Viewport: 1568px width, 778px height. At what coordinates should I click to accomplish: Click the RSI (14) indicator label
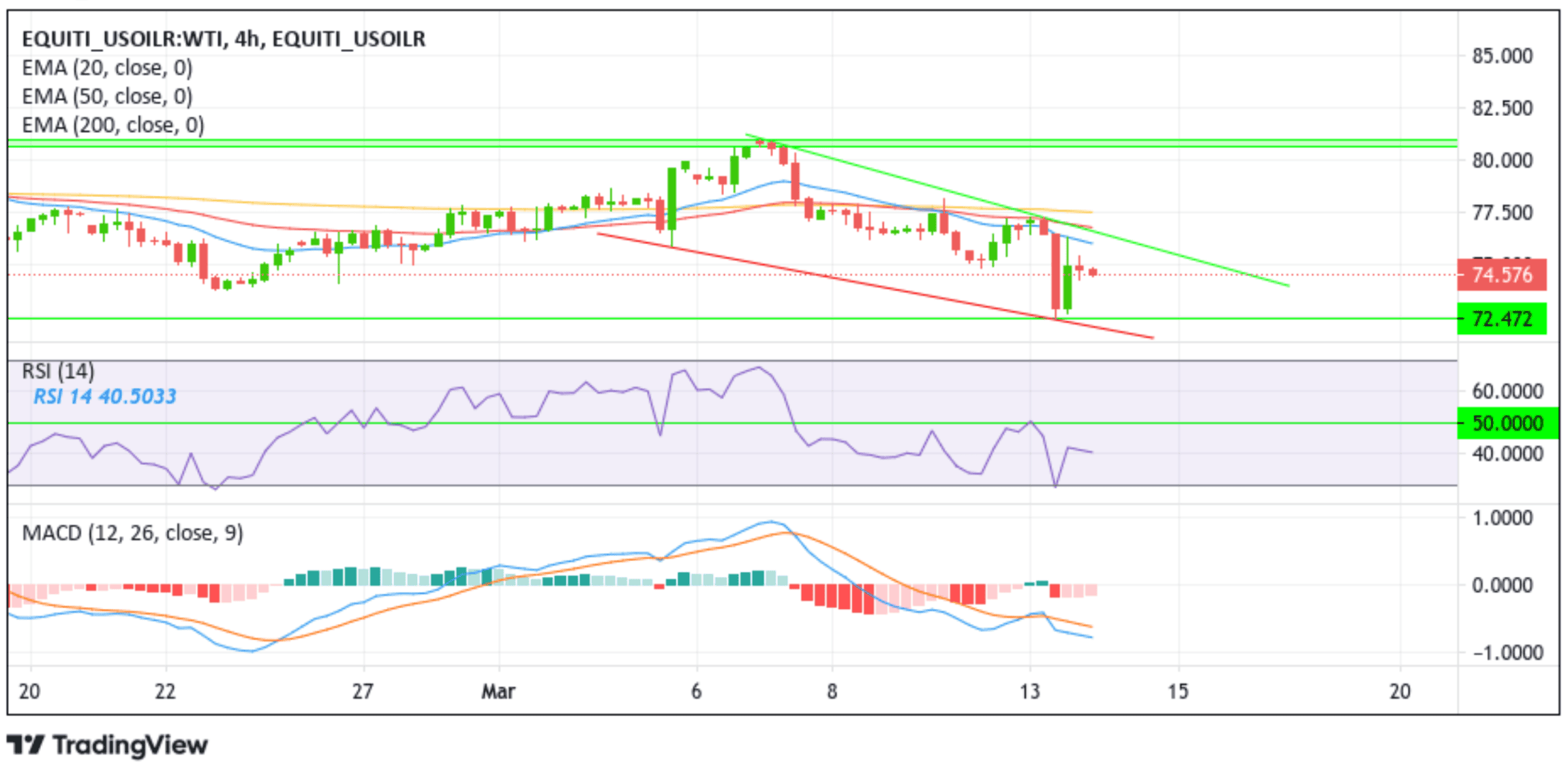(x=58, y=372)
